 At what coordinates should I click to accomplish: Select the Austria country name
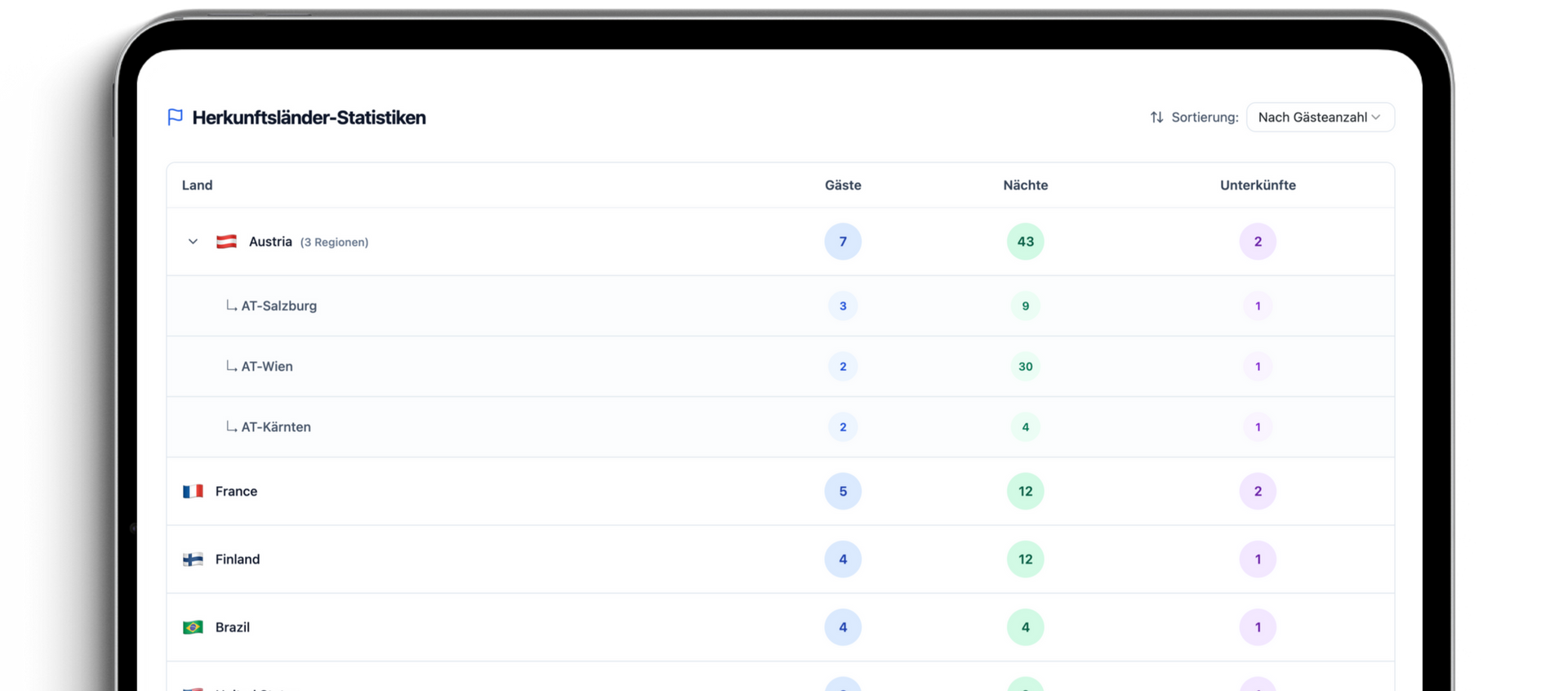270,242
